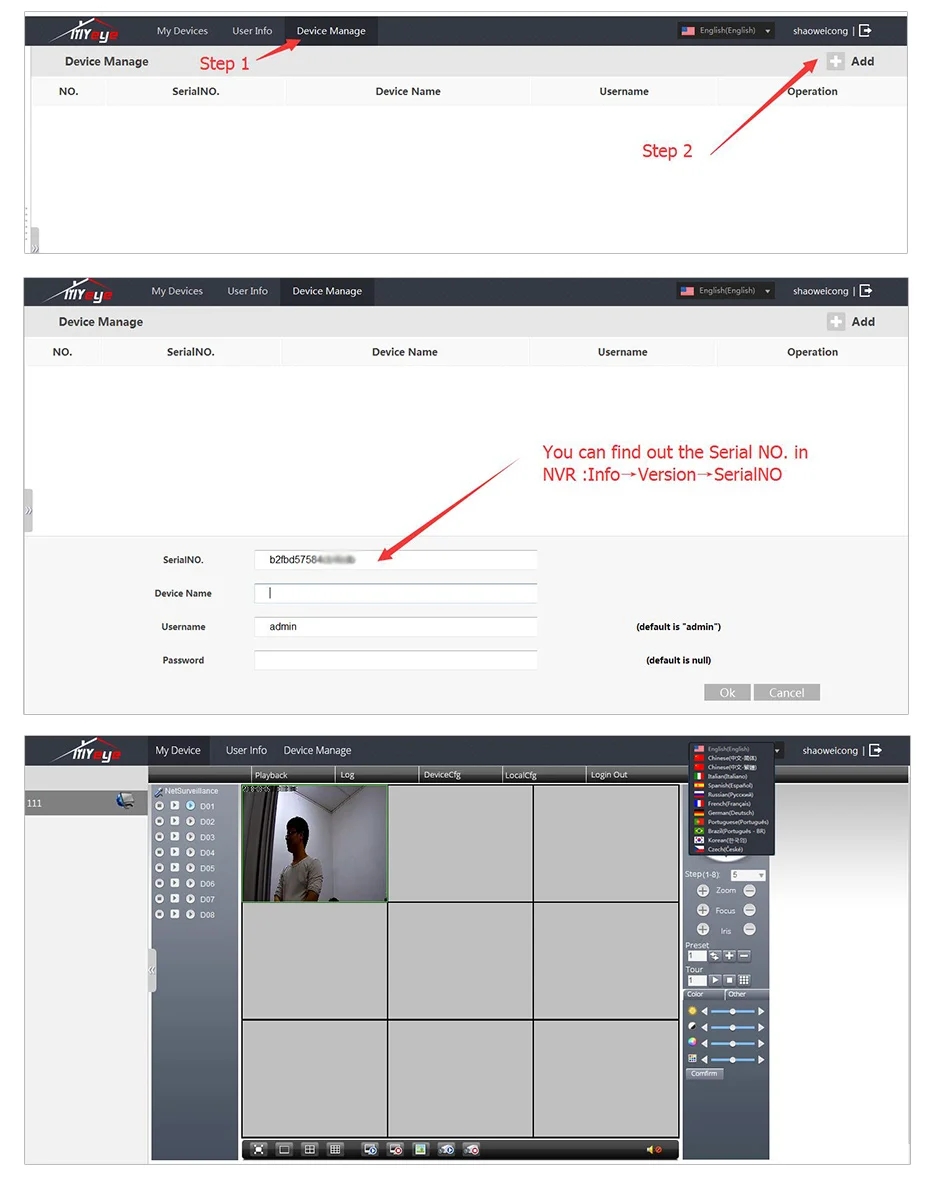Viewport: 930px width, 1185px height.
Task: Click SerialNO. input field in form
Action: (395, 560)
